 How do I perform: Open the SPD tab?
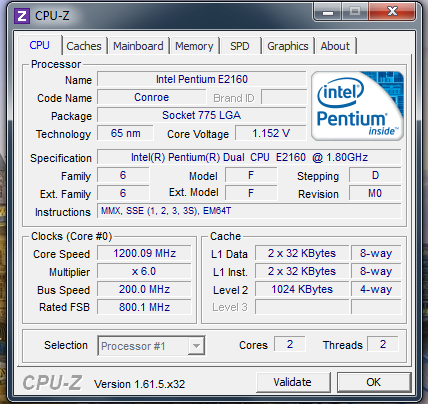coord(240,46)
